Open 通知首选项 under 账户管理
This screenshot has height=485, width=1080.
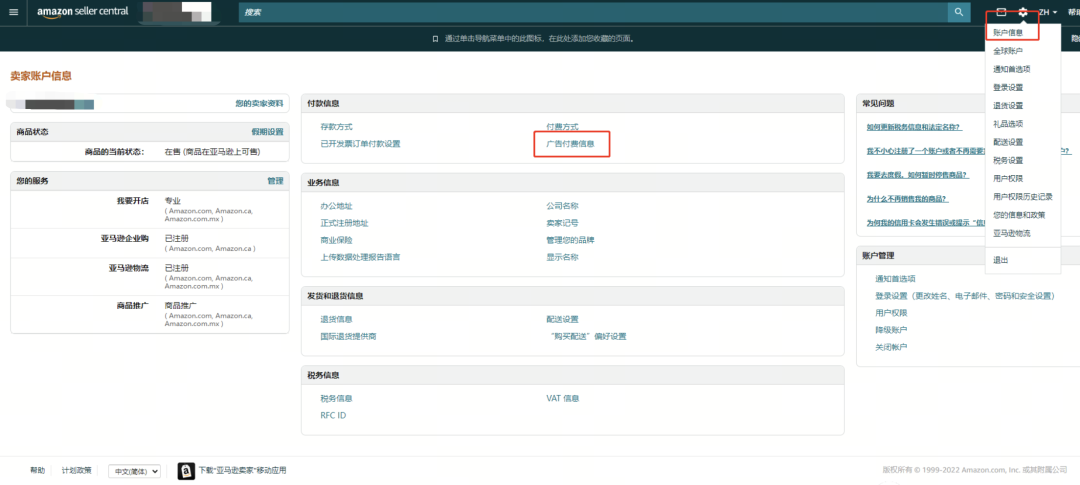tap(895, 279)
